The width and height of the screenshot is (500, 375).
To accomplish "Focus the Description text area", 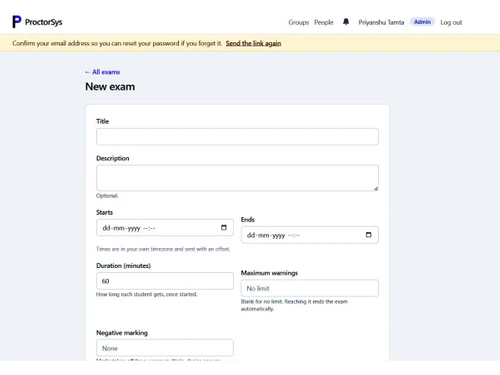I will pos(237,178).
